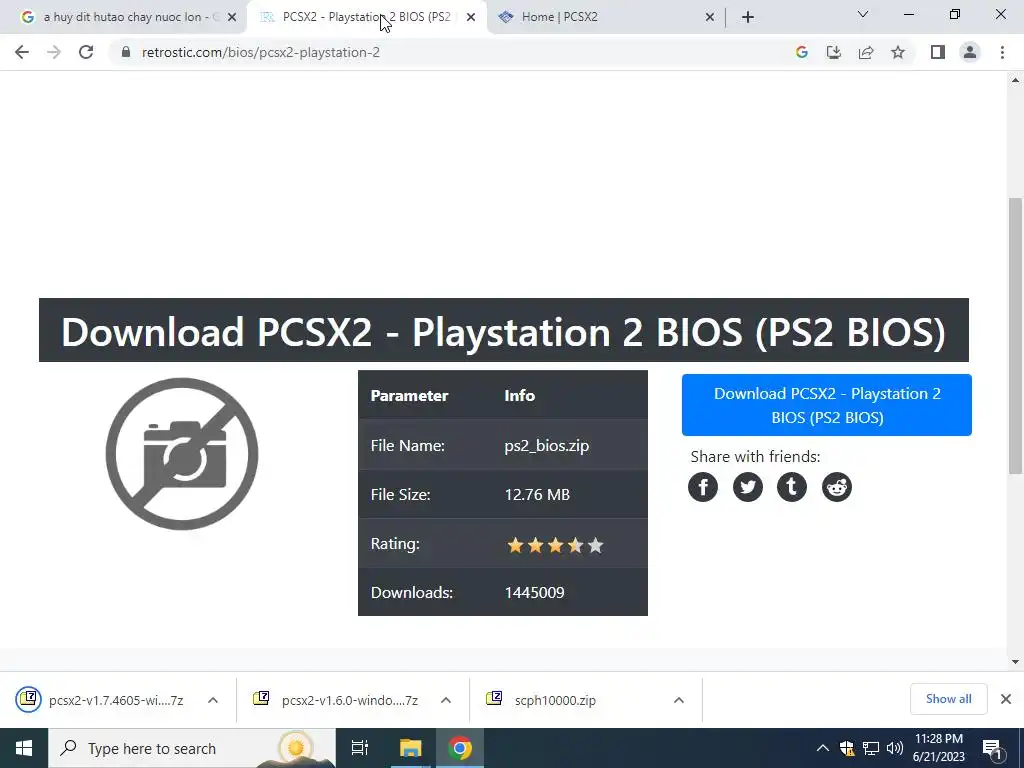Screen dimensions: 1024x768
Task: Click the star rating
Action: click(x=555, y=545)
